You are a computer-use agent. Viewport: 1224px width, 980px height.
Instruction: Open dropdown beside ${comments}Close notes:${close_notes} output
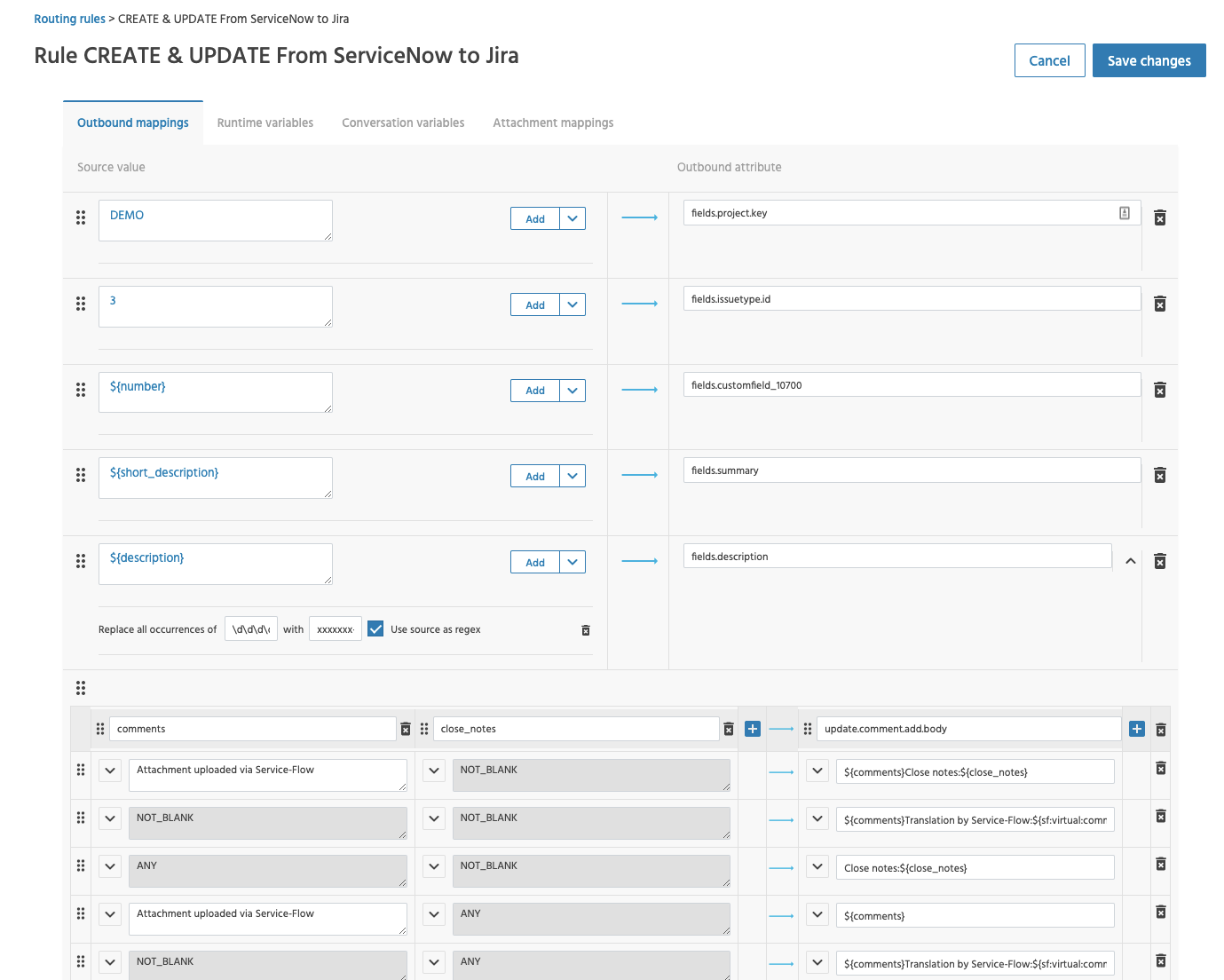pos(817,771)
